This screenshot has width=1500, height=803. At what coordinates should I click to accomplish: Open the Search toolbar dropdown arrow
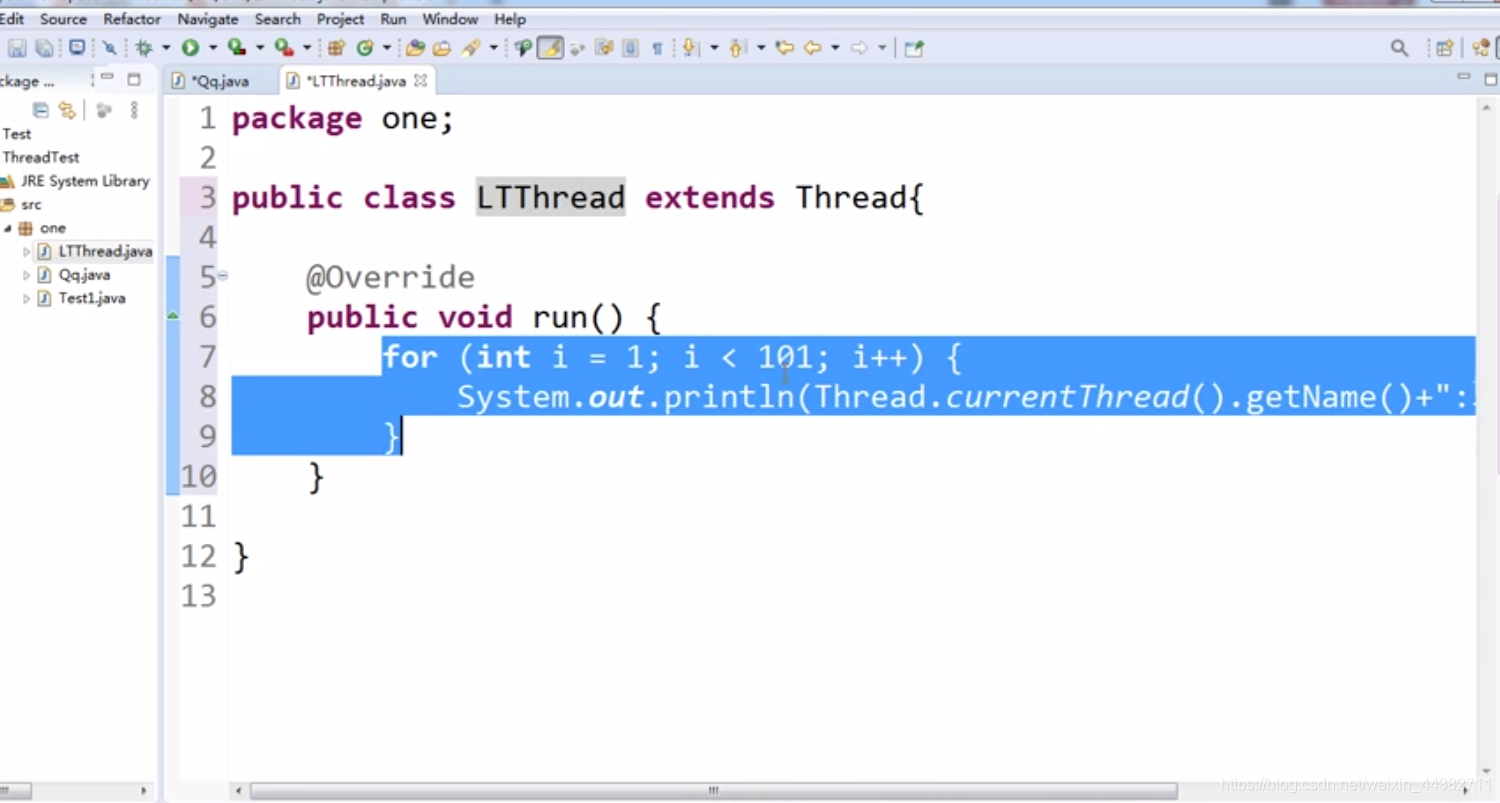pos(493,48)
